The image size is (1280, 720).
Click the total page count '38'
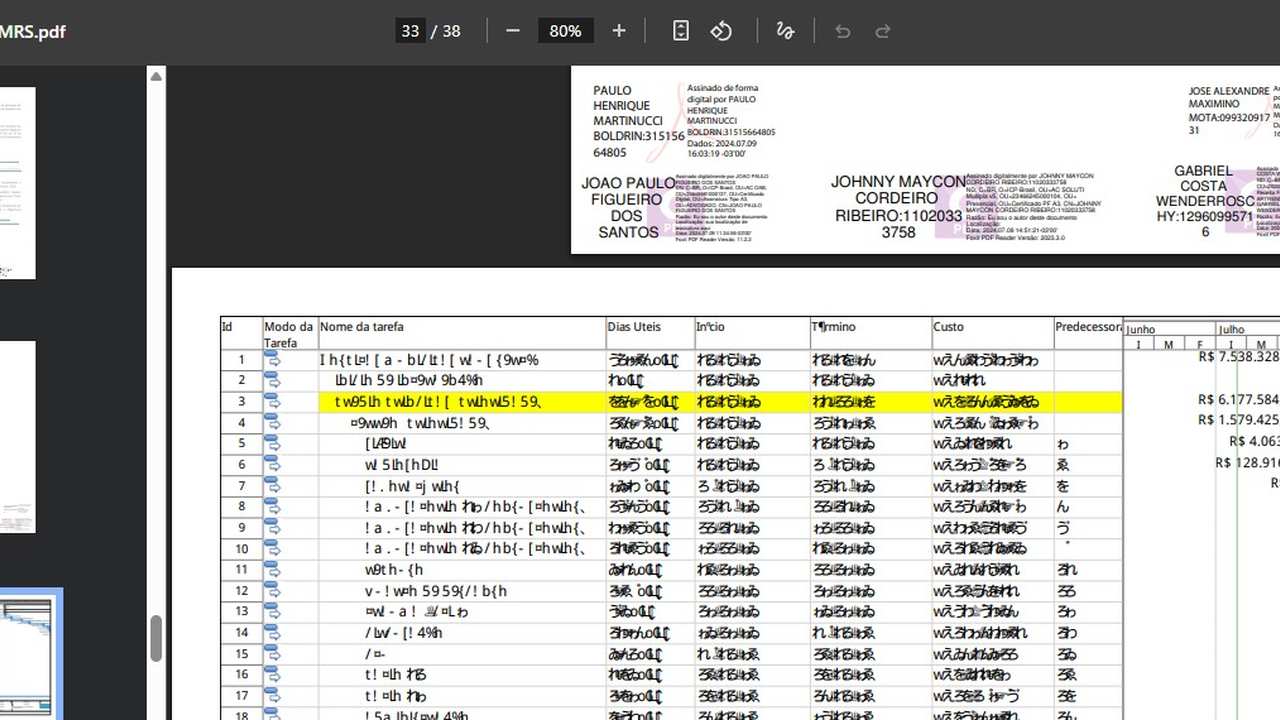tap(452, 31)
